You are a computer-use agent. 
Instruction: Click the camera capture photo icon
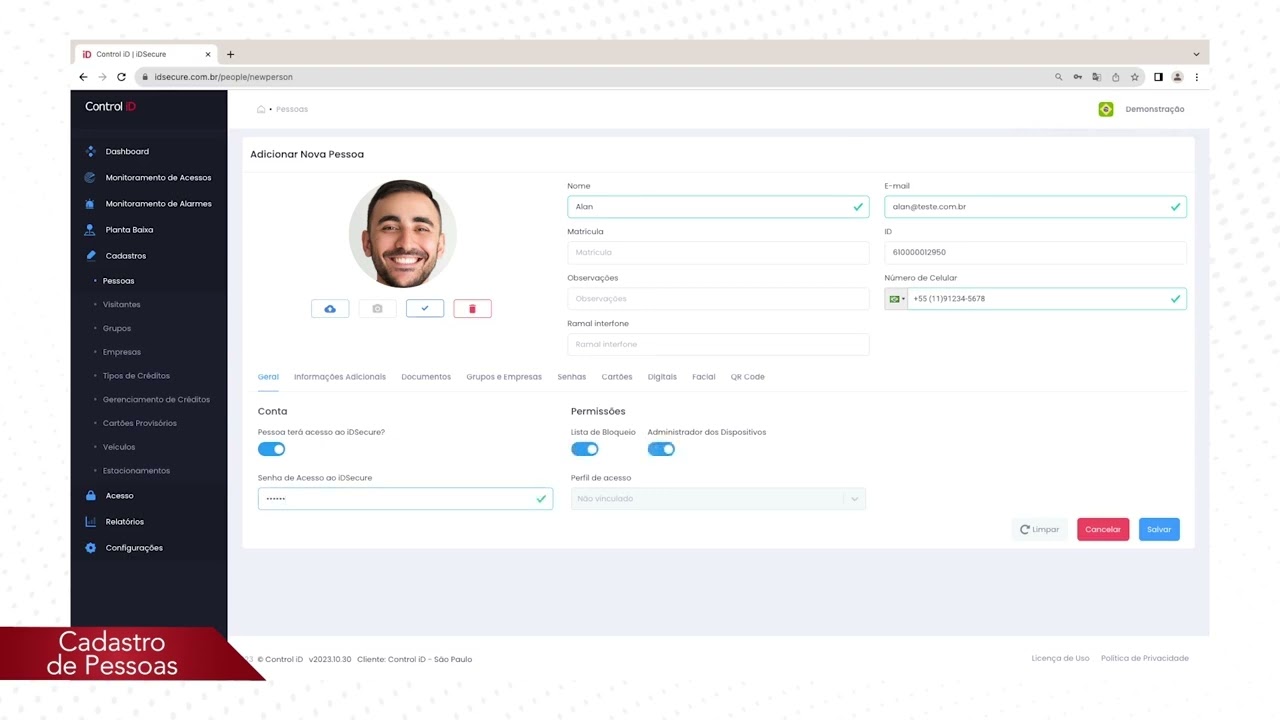click(377, 309)
